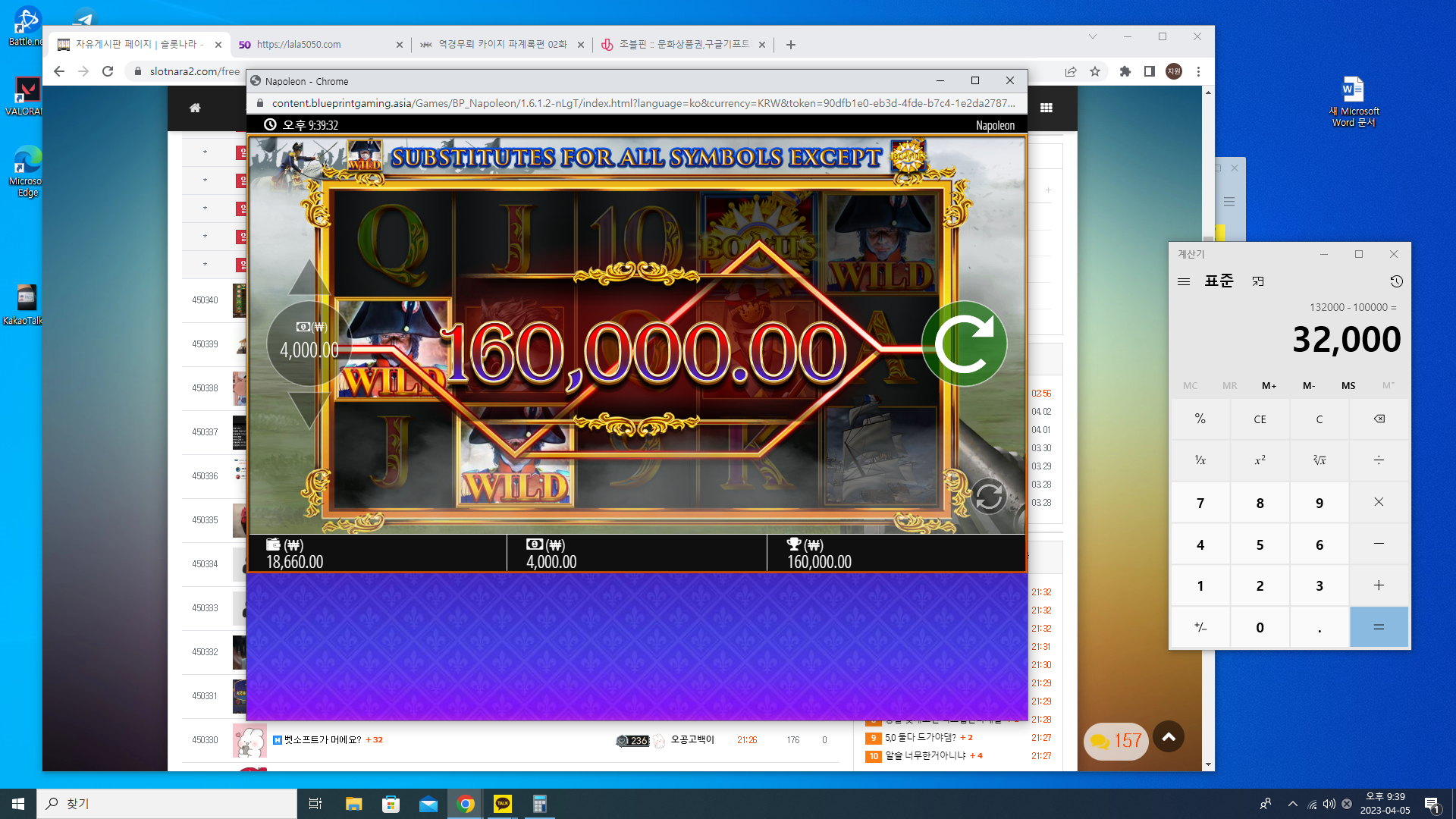Show hidden system tray icons
This screenshot has width=1456, height=819.
click(1292, 804)
